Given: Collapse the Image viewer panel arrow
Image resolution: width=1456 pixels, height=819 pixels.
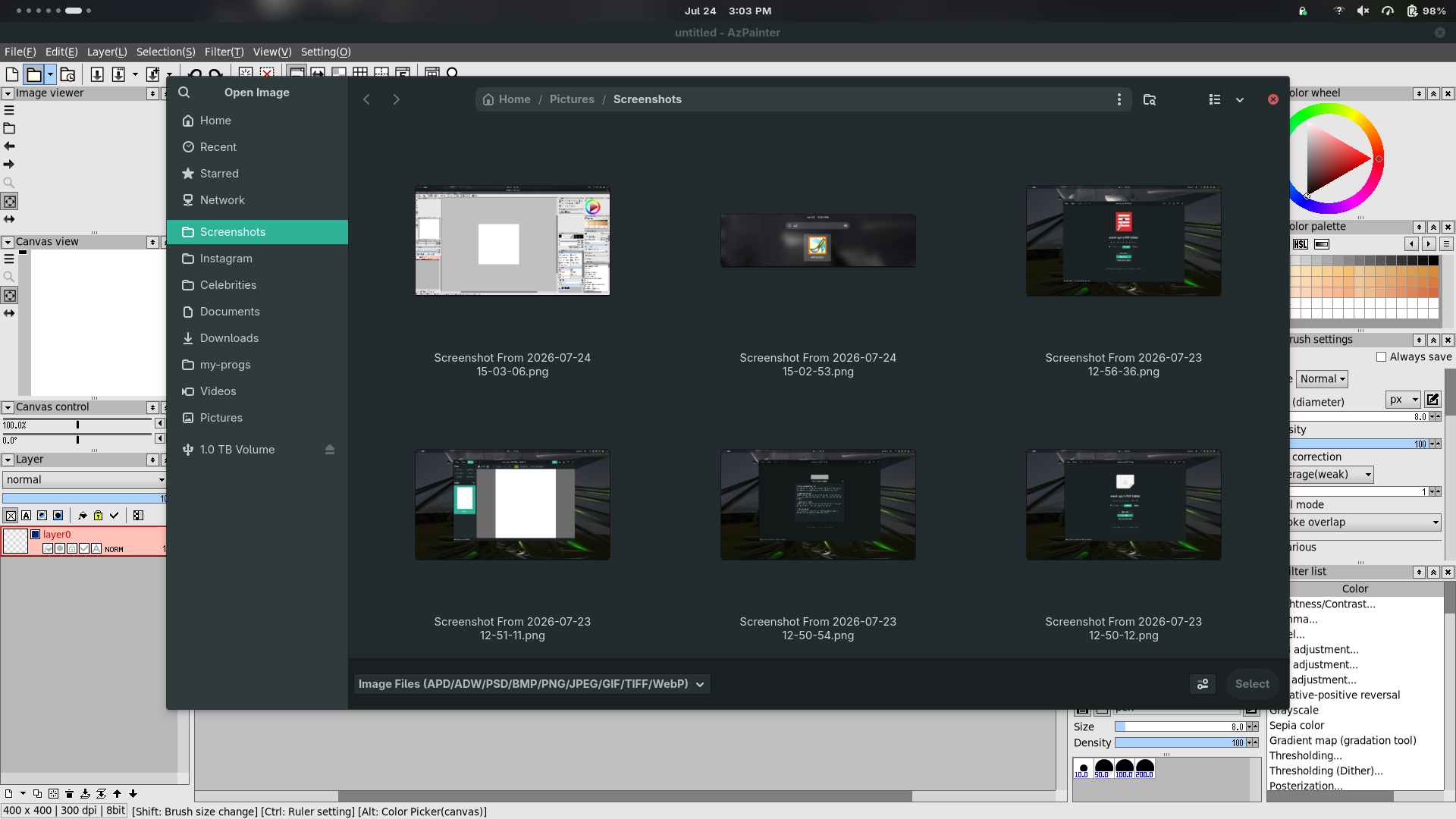Looking at the screenshot, I should click(x=8, y=93).
